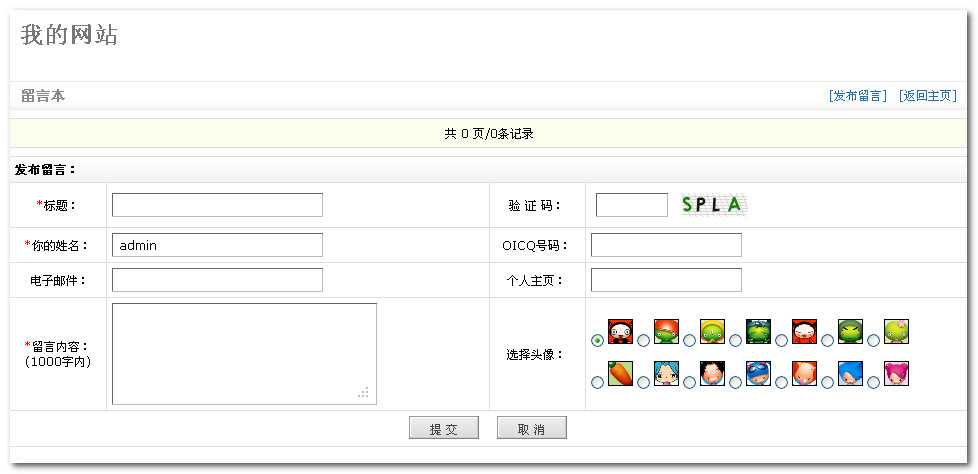Select radio button beside pink-haired avatar
This screenshot has width=978, height=474.
pos(873,382)
